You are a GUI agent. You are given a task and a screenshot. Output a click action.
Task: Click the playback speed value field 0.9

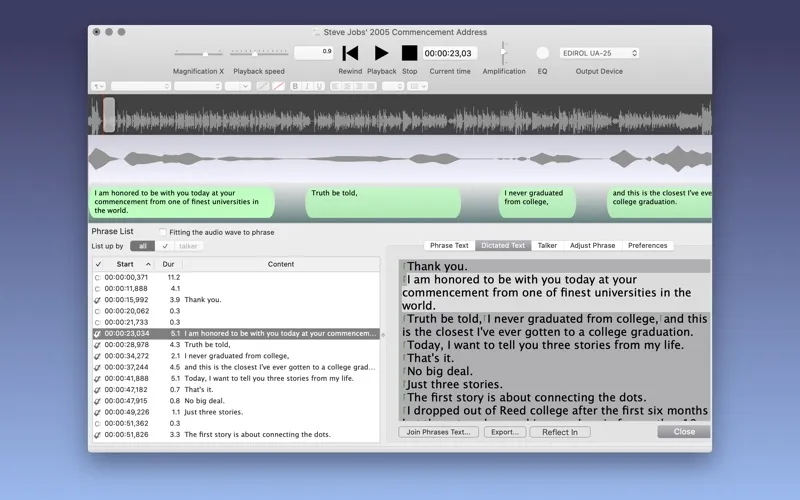point(314,53)
